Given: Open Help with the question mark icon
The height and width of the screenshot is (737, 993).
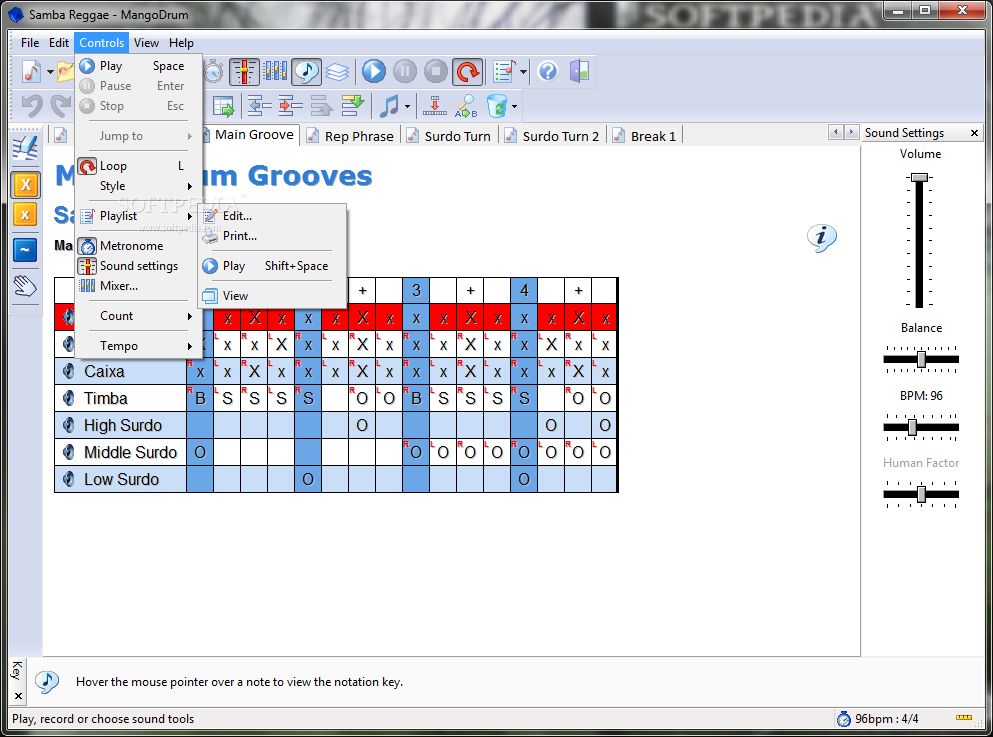Looking at the screenshot, I should [548, 72].
